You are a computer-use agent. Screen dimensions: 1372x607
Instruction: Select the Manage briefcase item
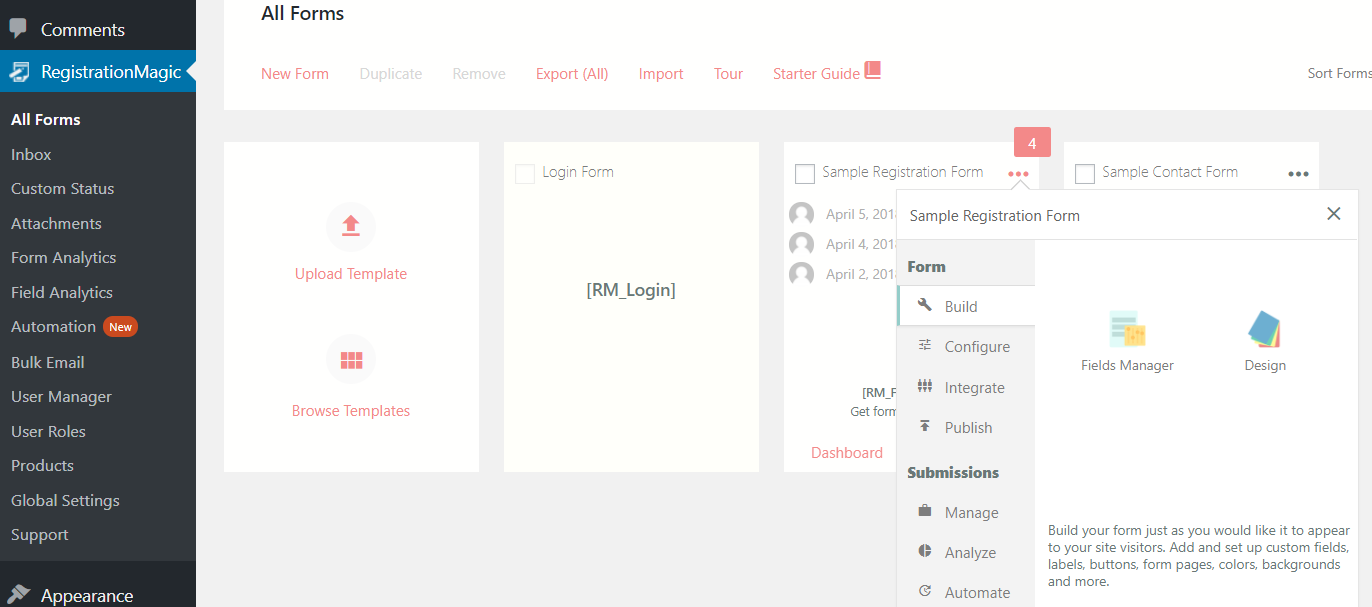(966, 512)
